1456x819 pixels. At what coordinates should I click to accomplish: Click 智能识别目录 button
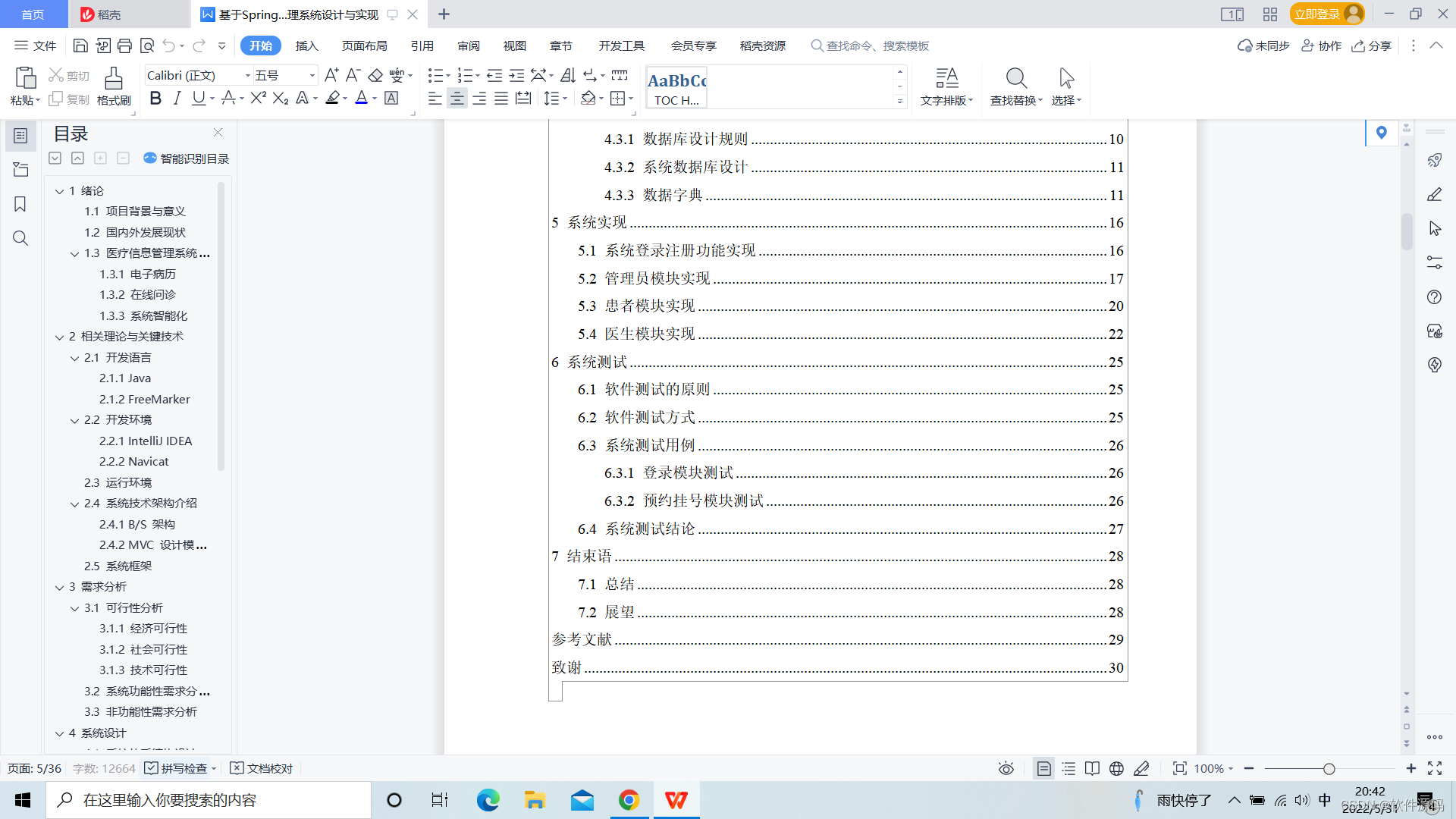186,158
